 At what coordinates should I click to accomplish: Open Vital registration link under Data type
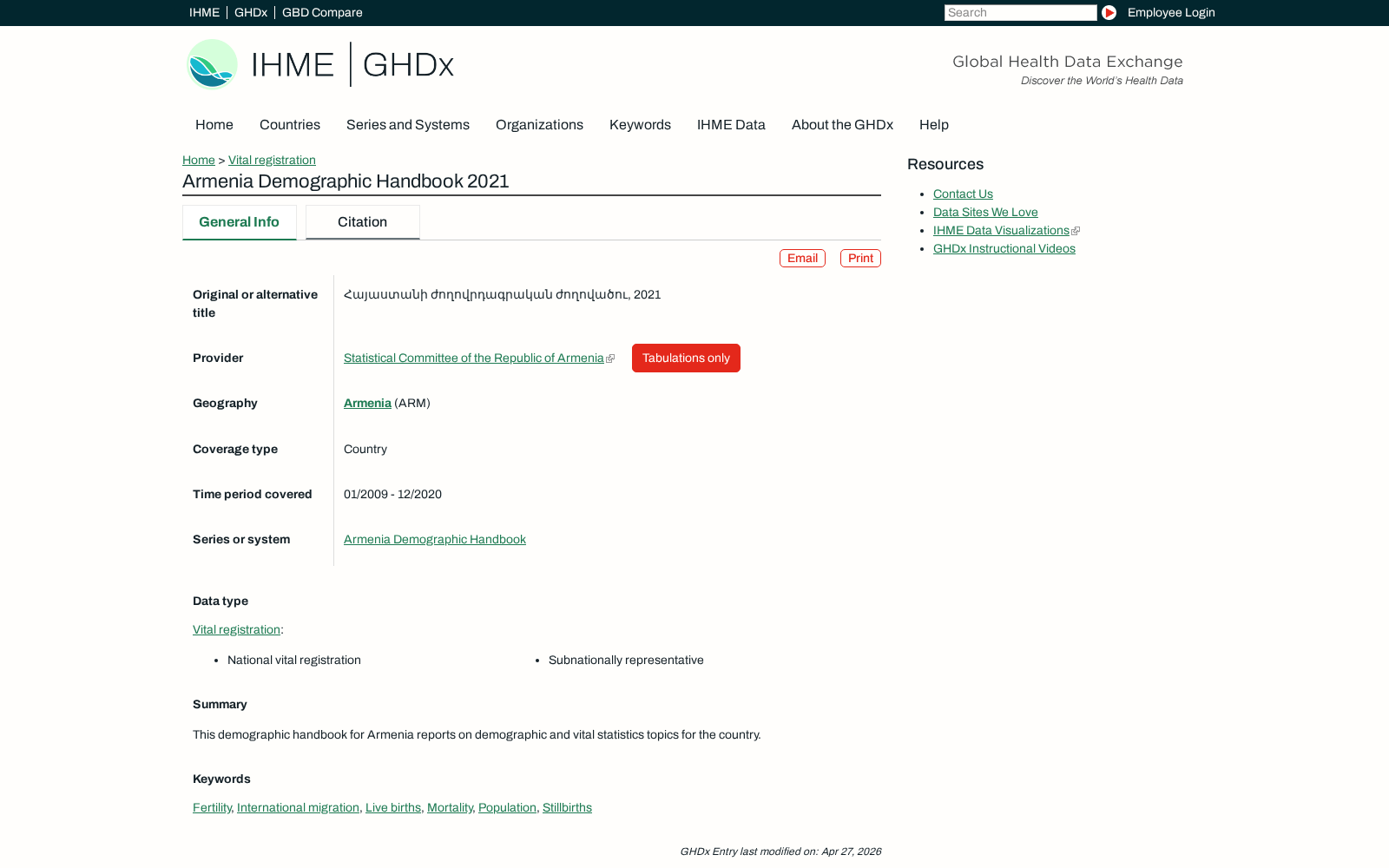(x=236, y=629)
